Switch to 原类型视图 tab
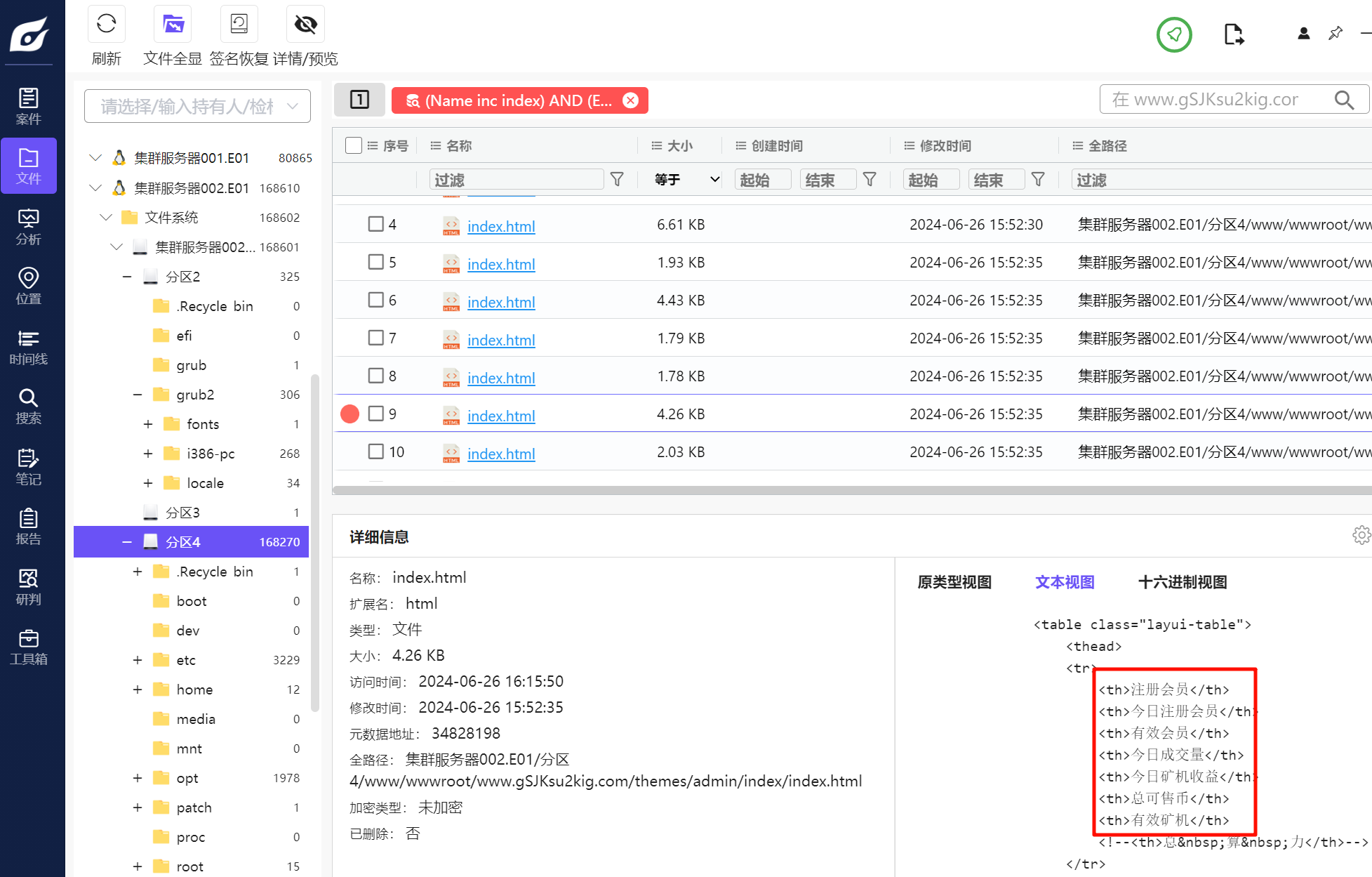This screenshot has width=1372, height=877. pyautogui.click(x=954, y=582)
